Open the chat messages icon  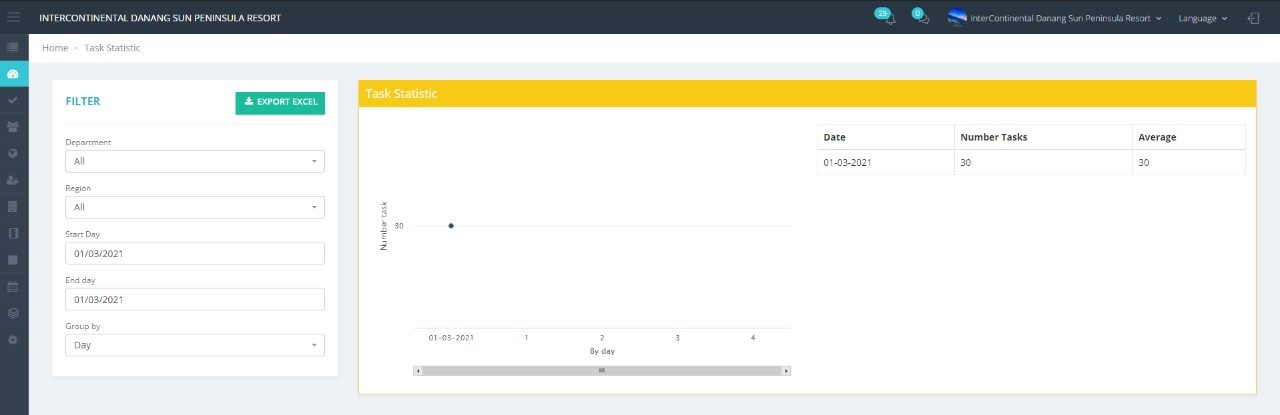[x=923, y=19]
